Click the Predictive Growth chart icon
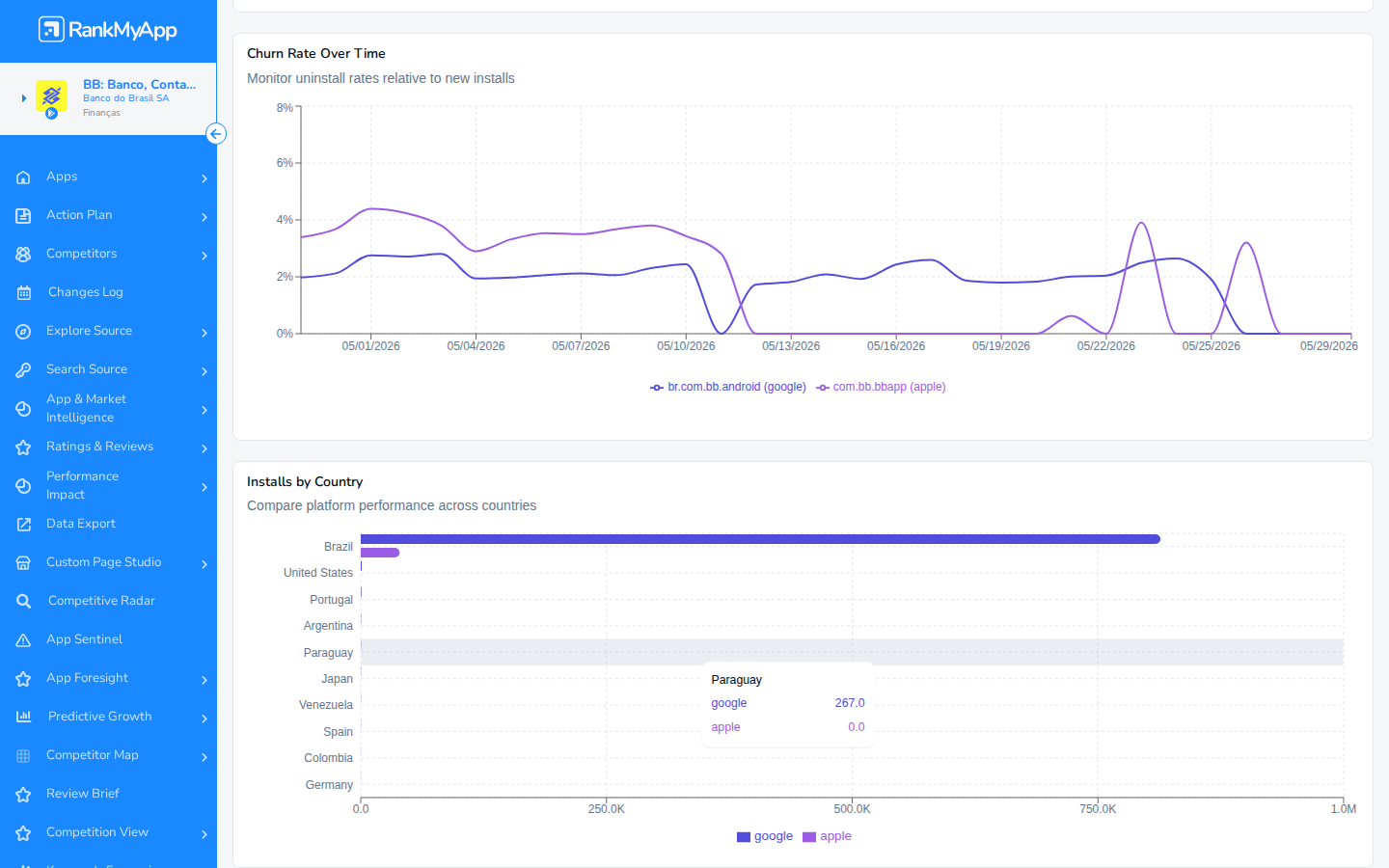 pyautogui.click(x=23, y=717)
